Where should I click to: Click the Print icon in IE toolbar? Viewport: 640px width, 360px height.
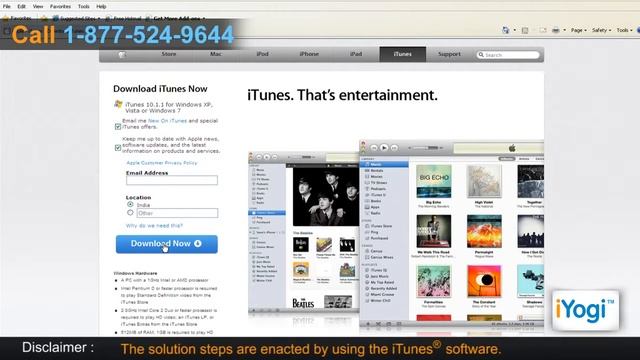click(x=556, y=30)
